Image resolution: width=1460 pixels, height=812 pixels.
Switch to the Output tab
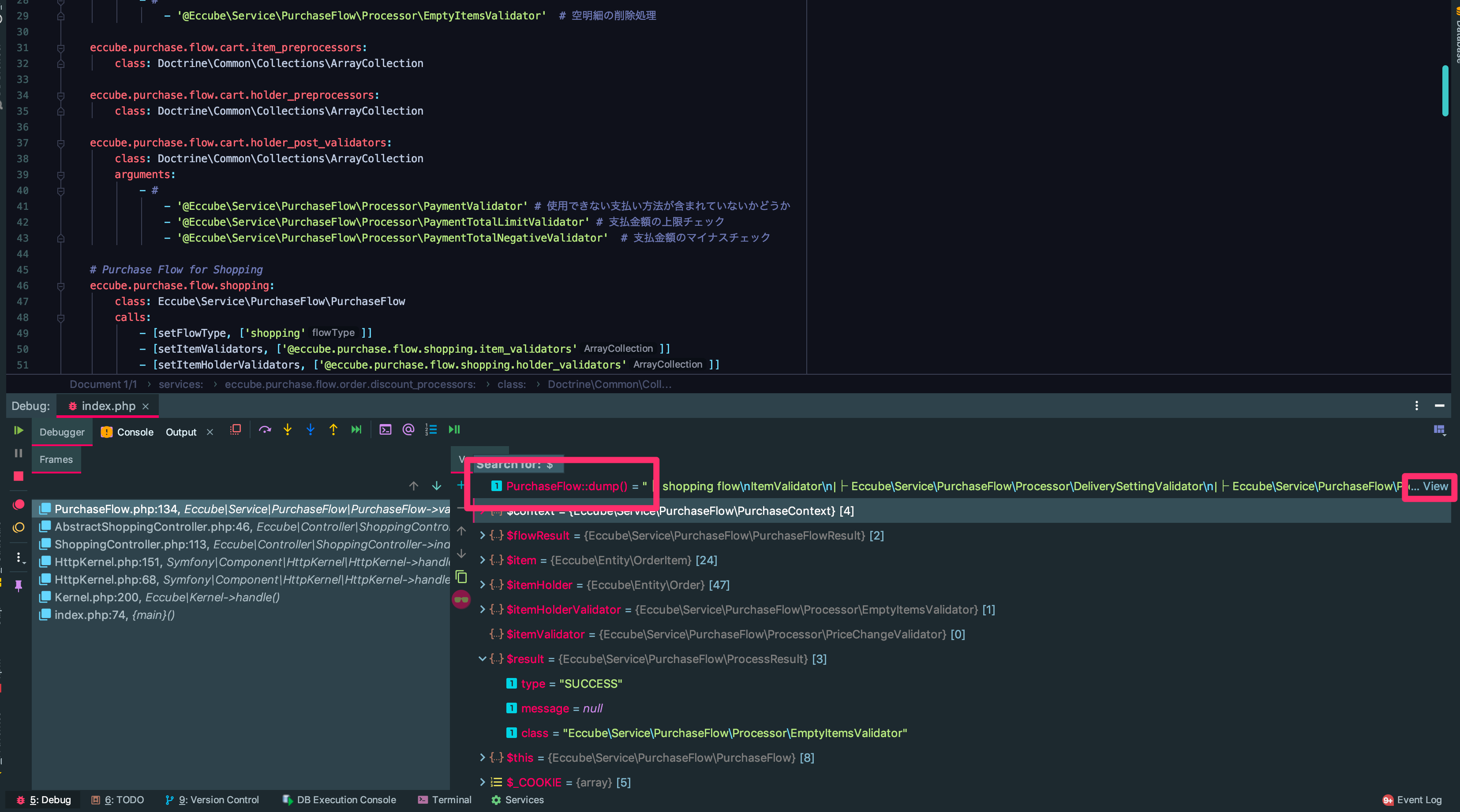click(181, 432)
